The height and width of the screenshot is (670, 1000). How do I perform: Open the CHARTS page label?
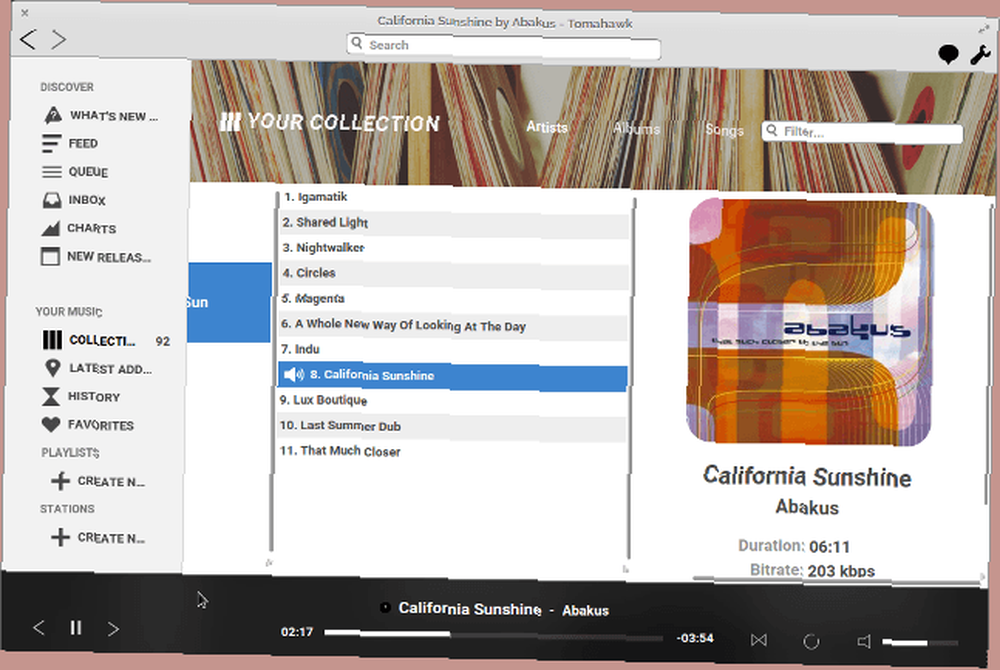(92, 228)
